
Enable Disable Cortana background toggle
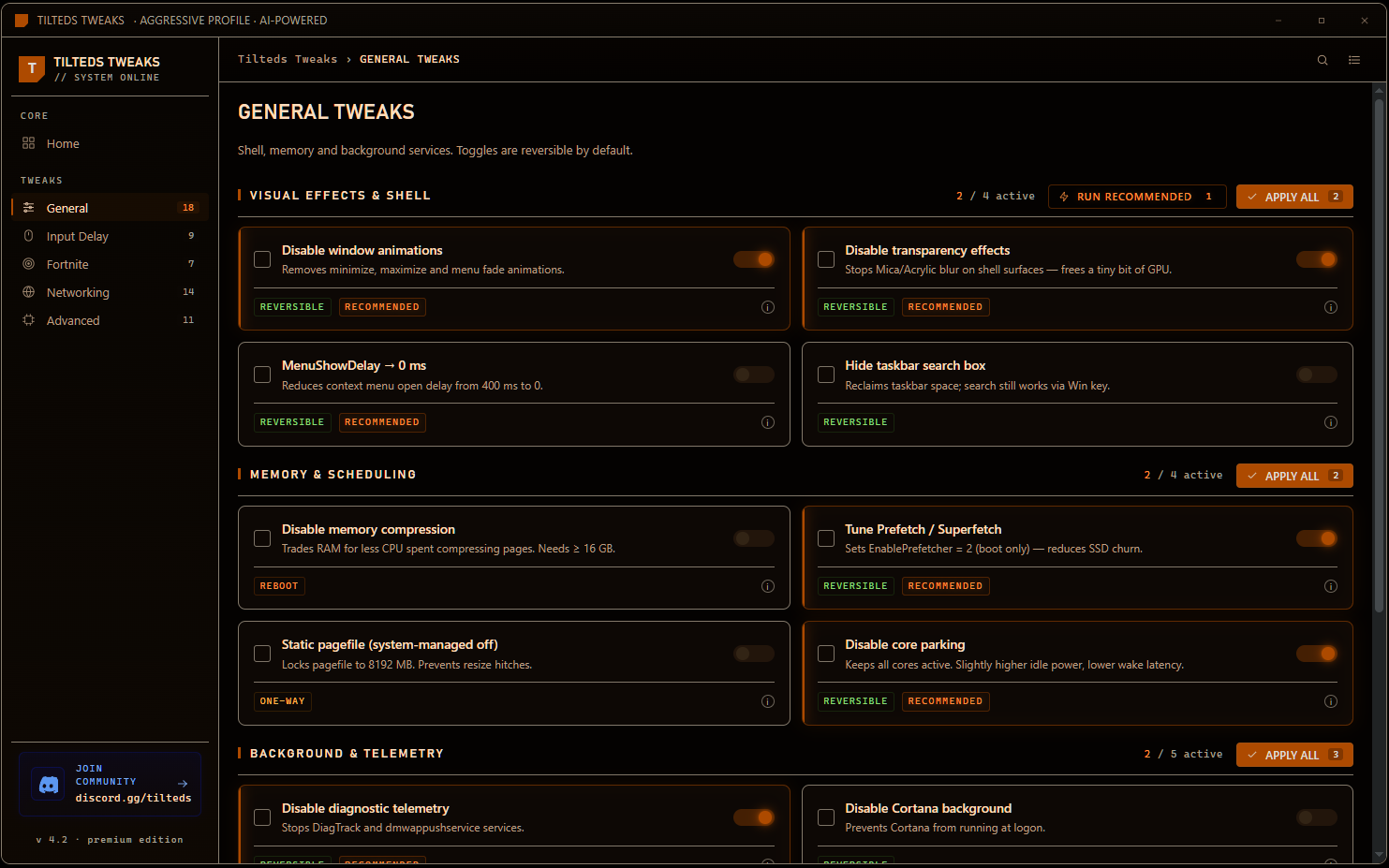coord(1317,817)
